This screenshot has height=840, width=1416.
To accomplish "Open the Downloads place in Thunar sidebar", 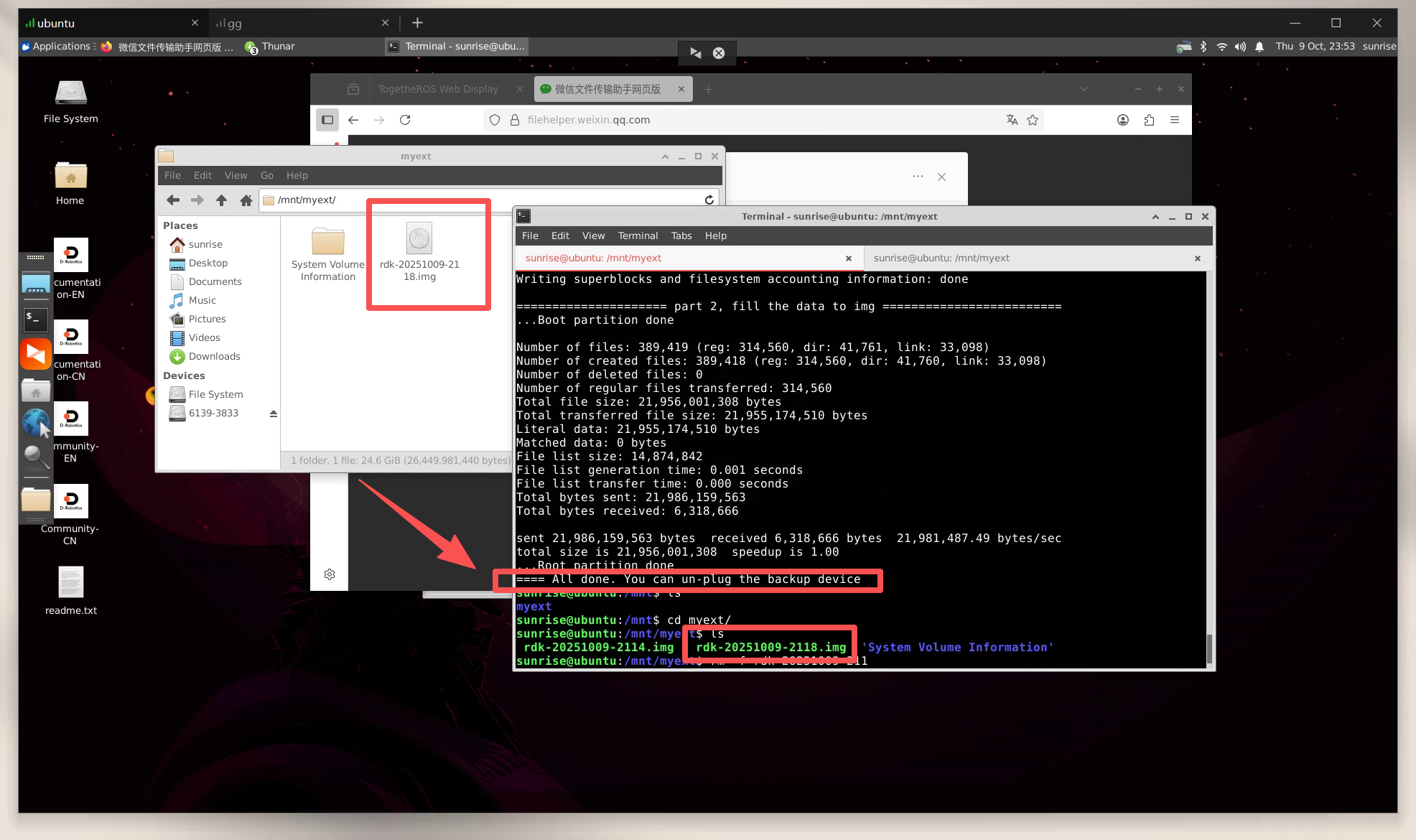I will [214, 356].
